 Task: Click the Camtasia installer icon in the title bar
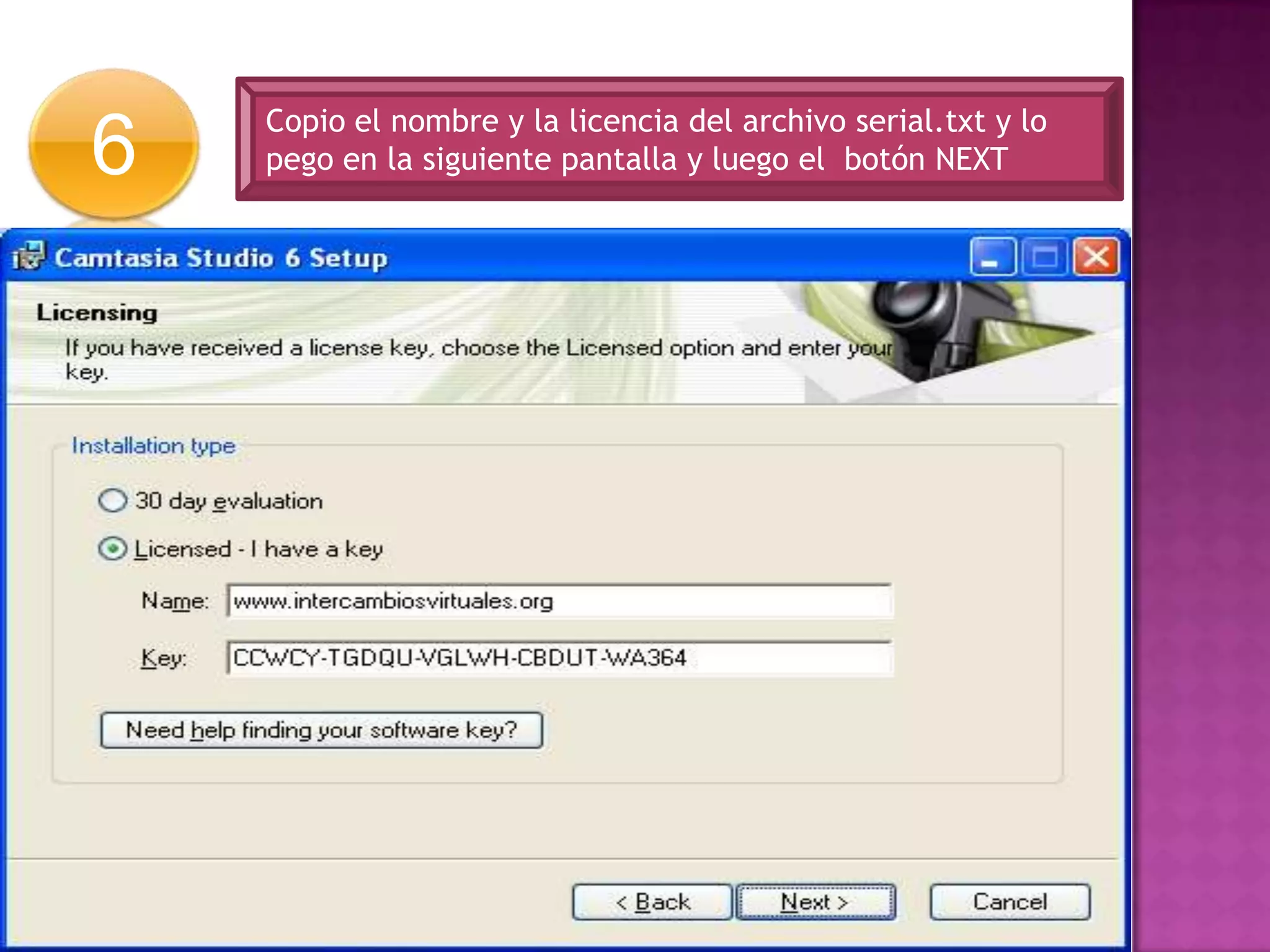29,256
